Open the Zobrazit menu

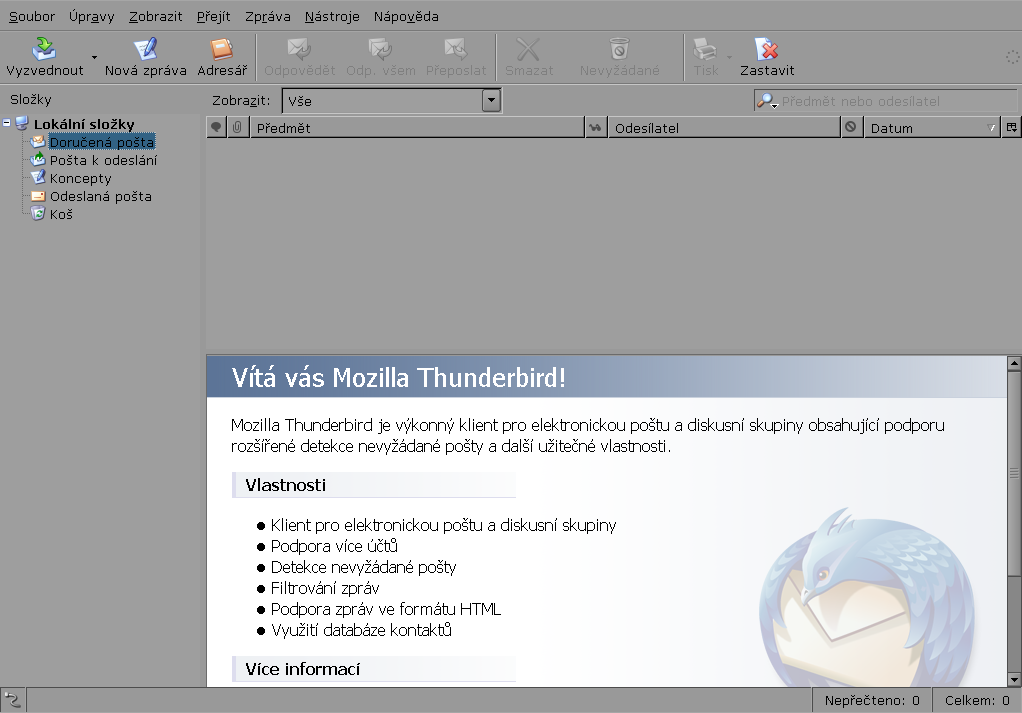click(155, 16)
